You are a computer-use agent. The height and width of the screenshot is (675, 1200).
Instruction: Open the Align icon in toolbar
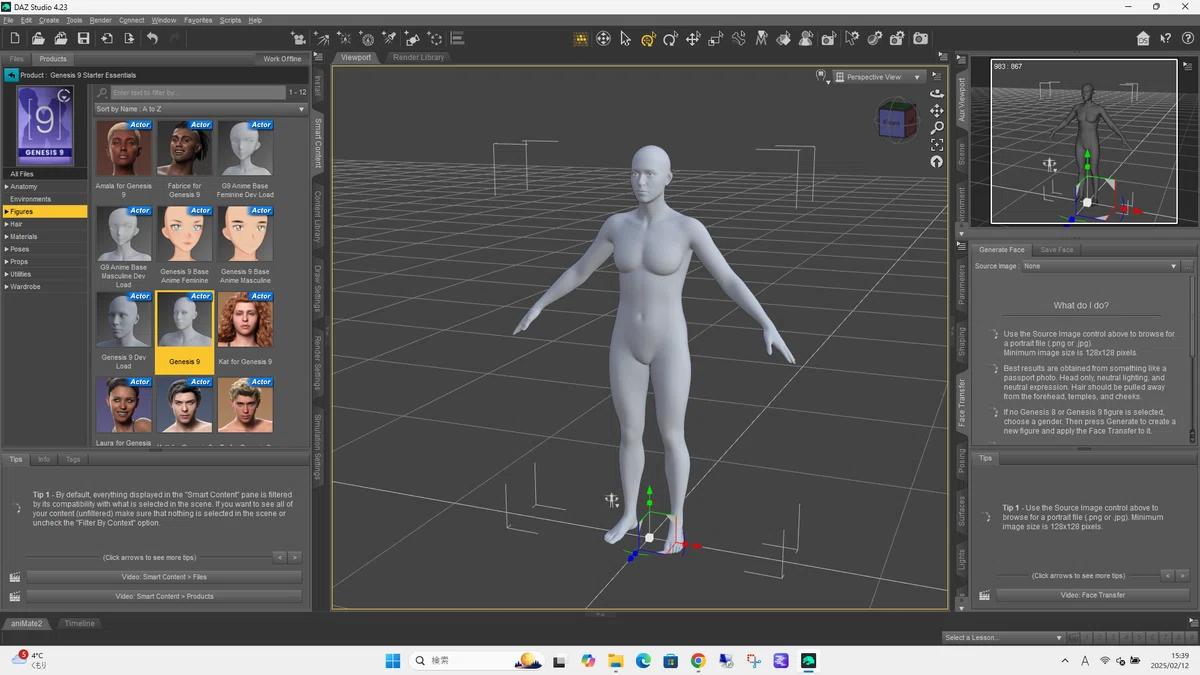(x=457, y=38)
